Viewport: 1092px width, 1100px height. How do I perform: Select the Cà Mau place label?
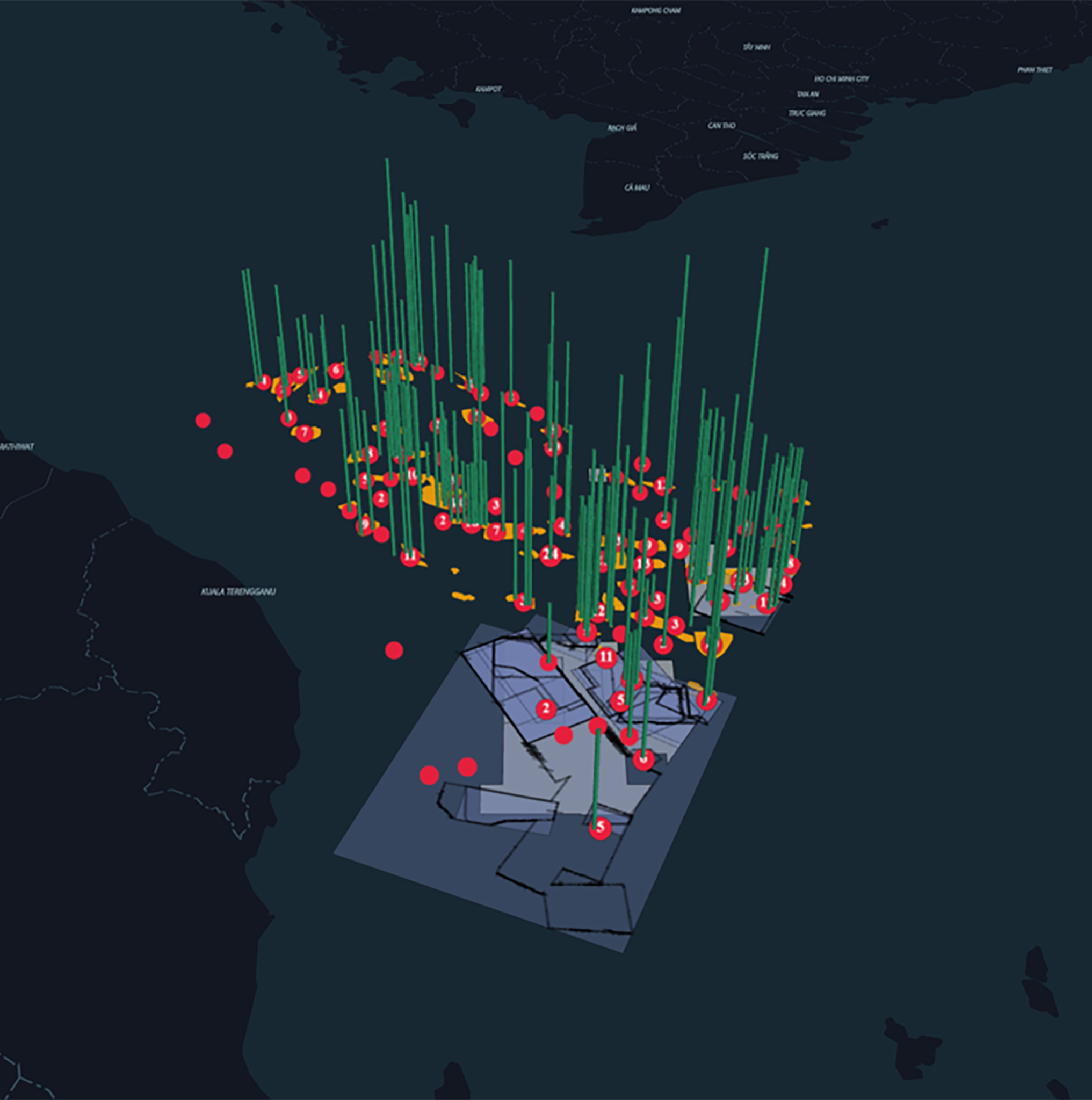[637, 187]
